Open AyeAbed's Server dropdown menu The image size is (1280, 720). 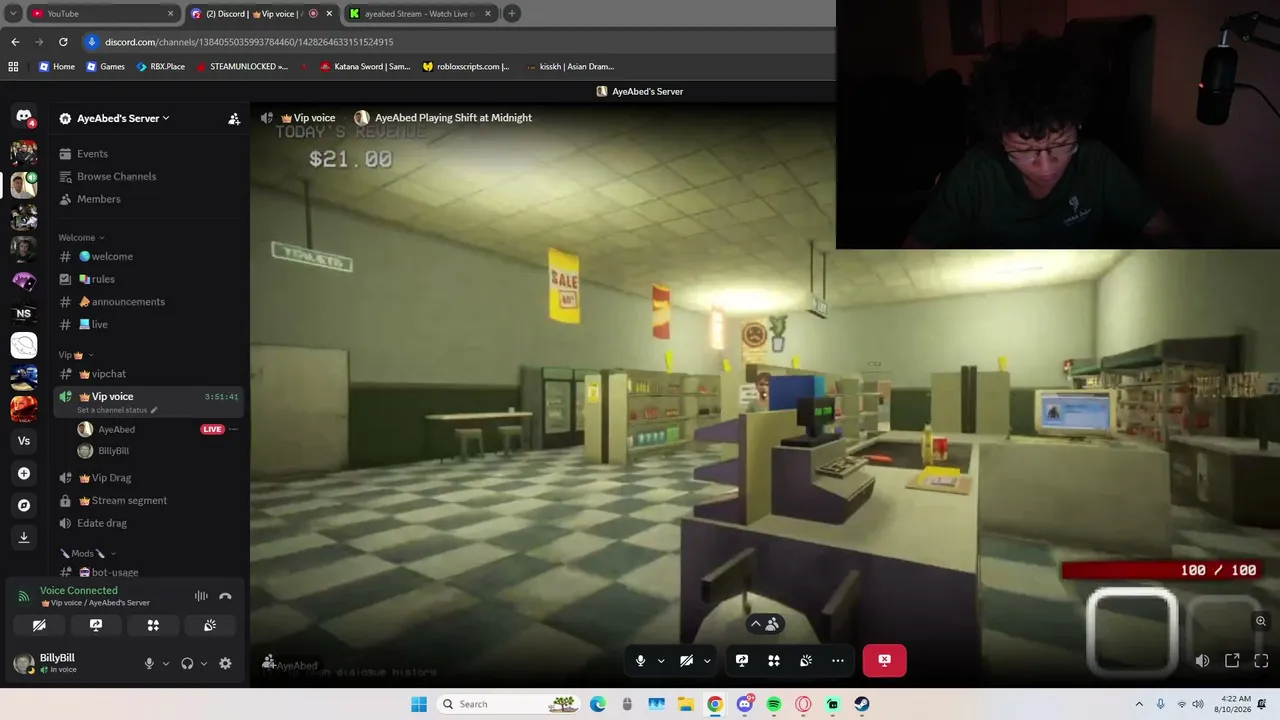tap(123, 118)
